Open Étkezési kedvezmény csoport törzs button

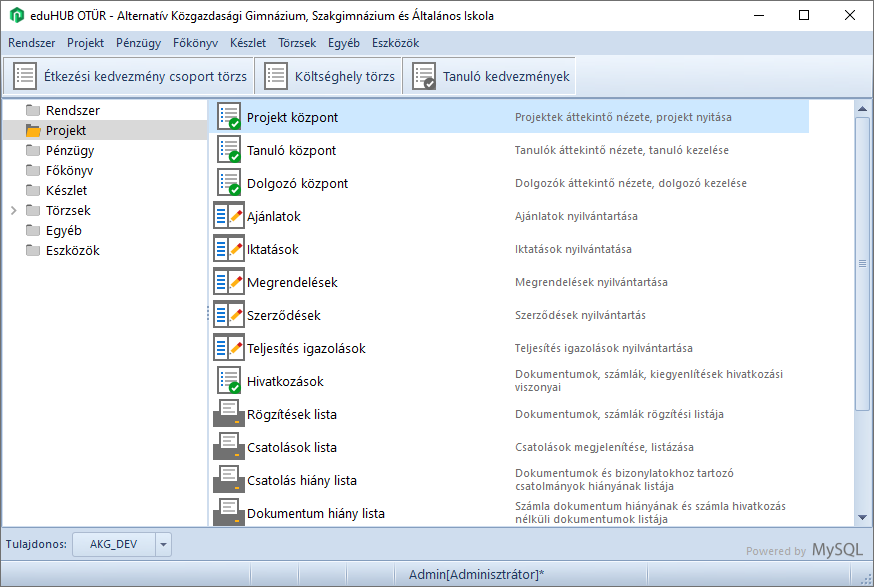[x=129, y=76]
